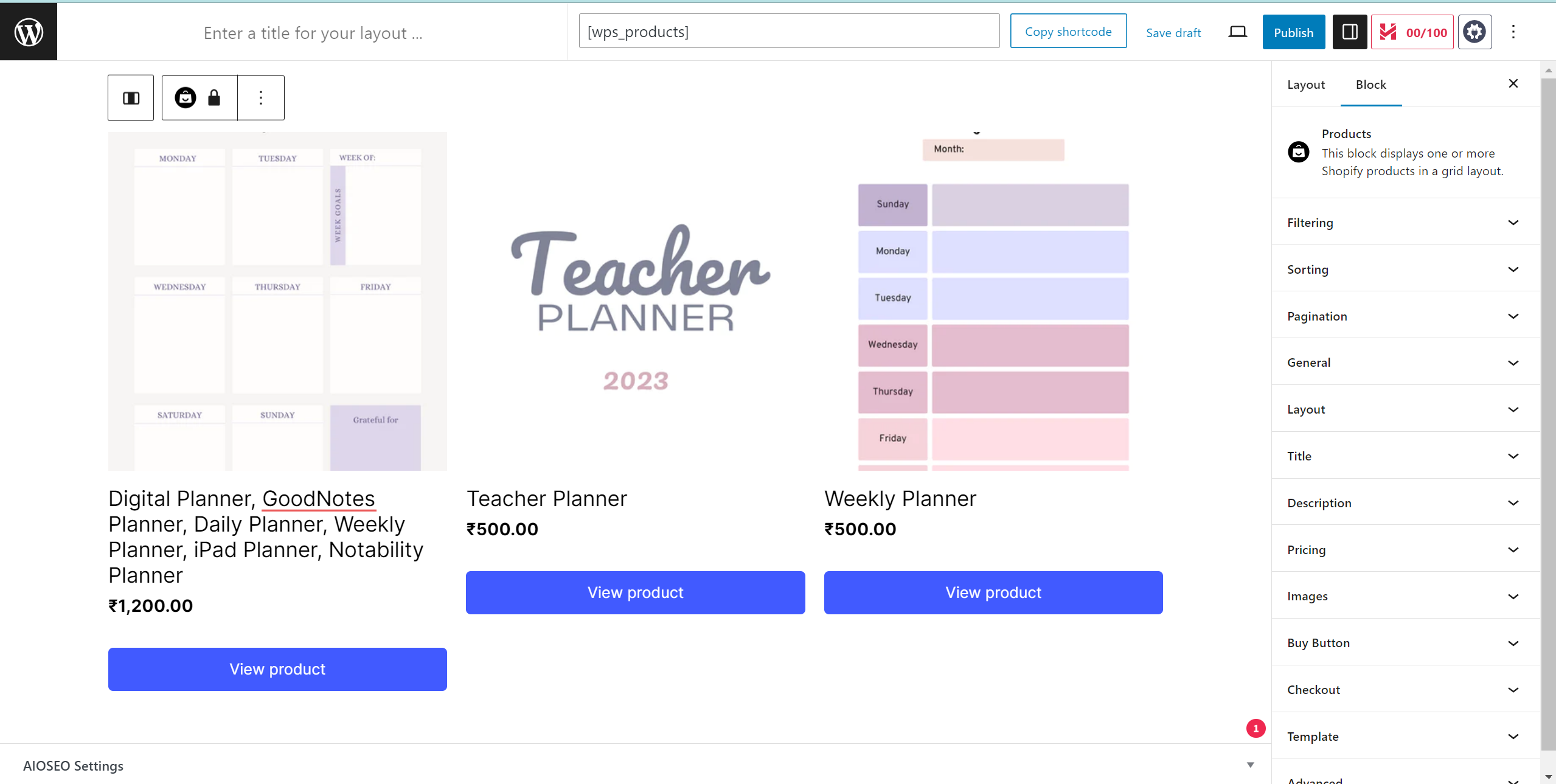Click Publish to publish the layout
This screenshot has width=1556, height=784.
click(1293, 32)
